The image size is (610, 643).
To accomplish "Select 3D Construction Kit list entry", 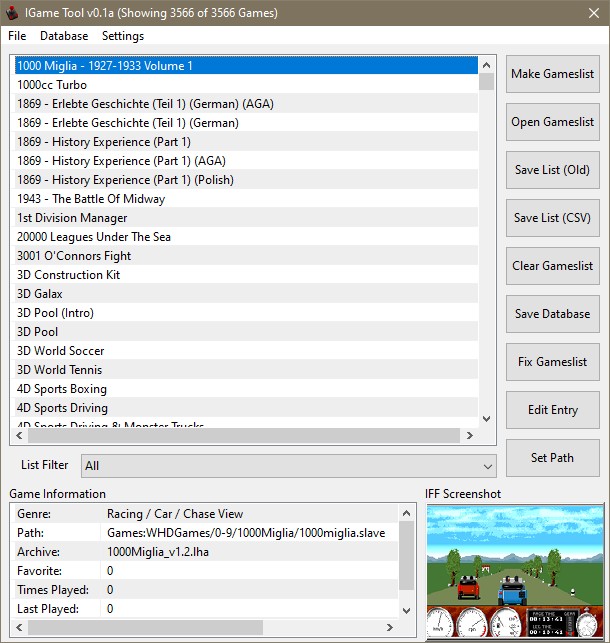I will click(68, 275).
